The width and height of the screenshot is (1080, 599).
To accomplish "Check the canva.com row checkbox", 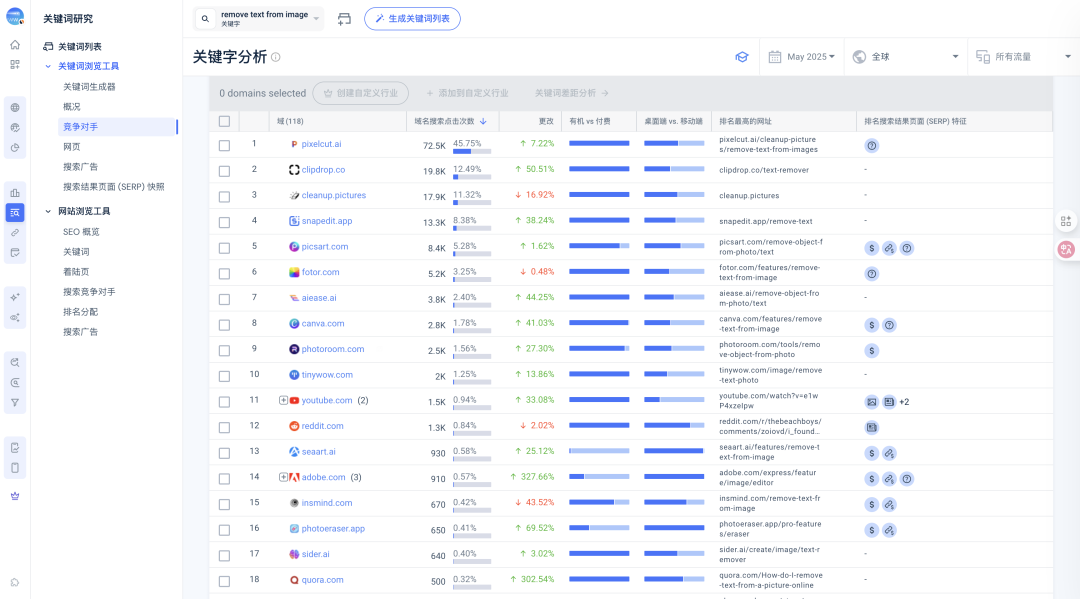I will (225, 325).
